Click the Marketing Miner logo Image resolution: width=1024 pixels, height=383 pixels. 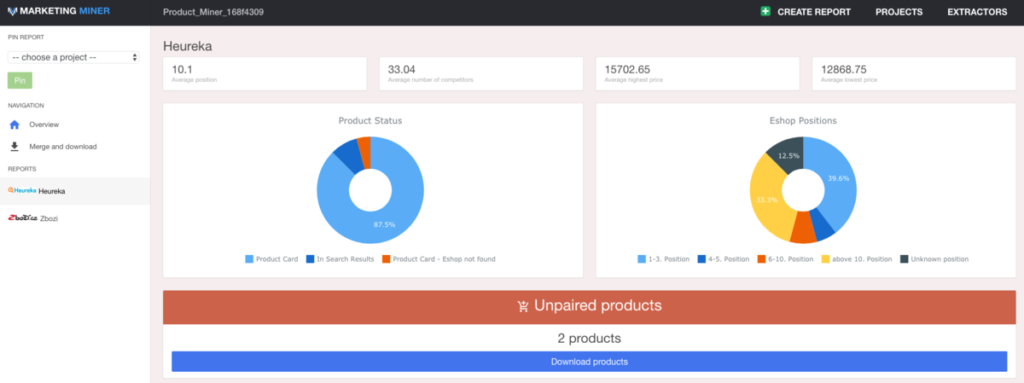(x=59, y=12)
